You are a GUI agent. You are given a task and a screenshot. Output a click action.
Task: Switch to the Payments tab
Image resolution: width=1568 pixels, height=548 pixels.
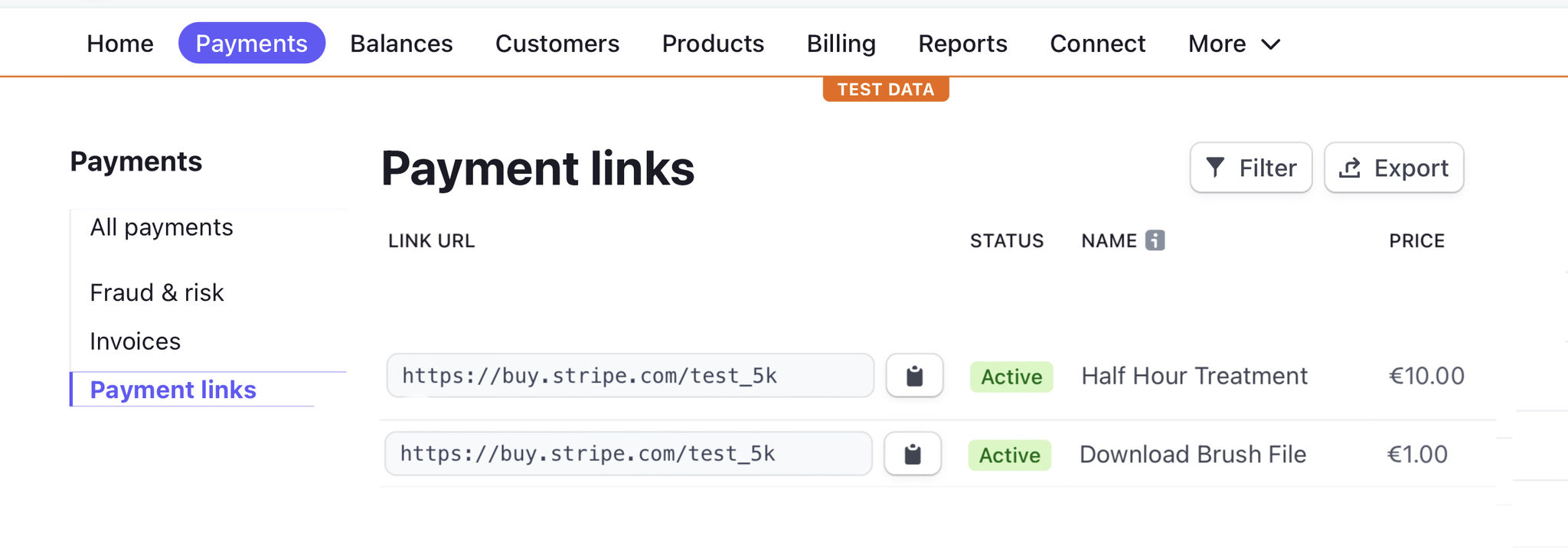pos(251,44)
